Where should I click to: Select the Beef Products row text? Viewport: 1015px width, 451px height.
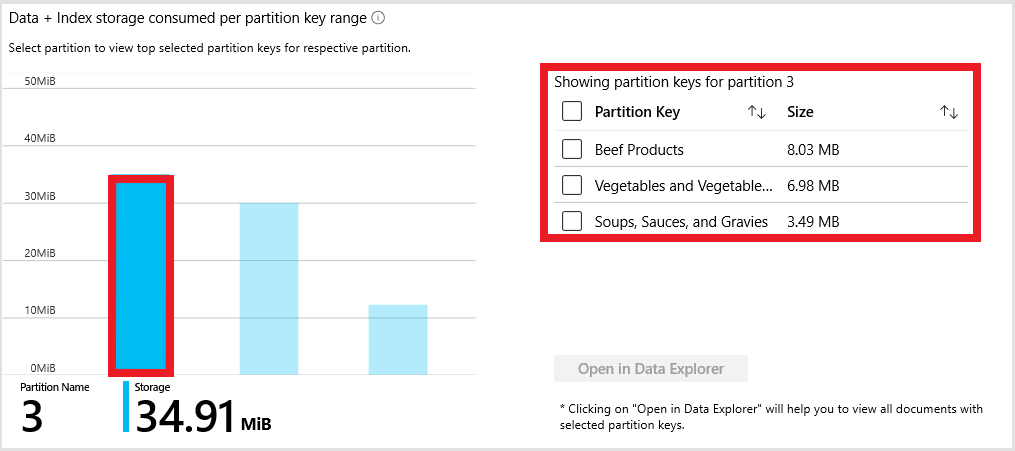(x=639, y=149)
